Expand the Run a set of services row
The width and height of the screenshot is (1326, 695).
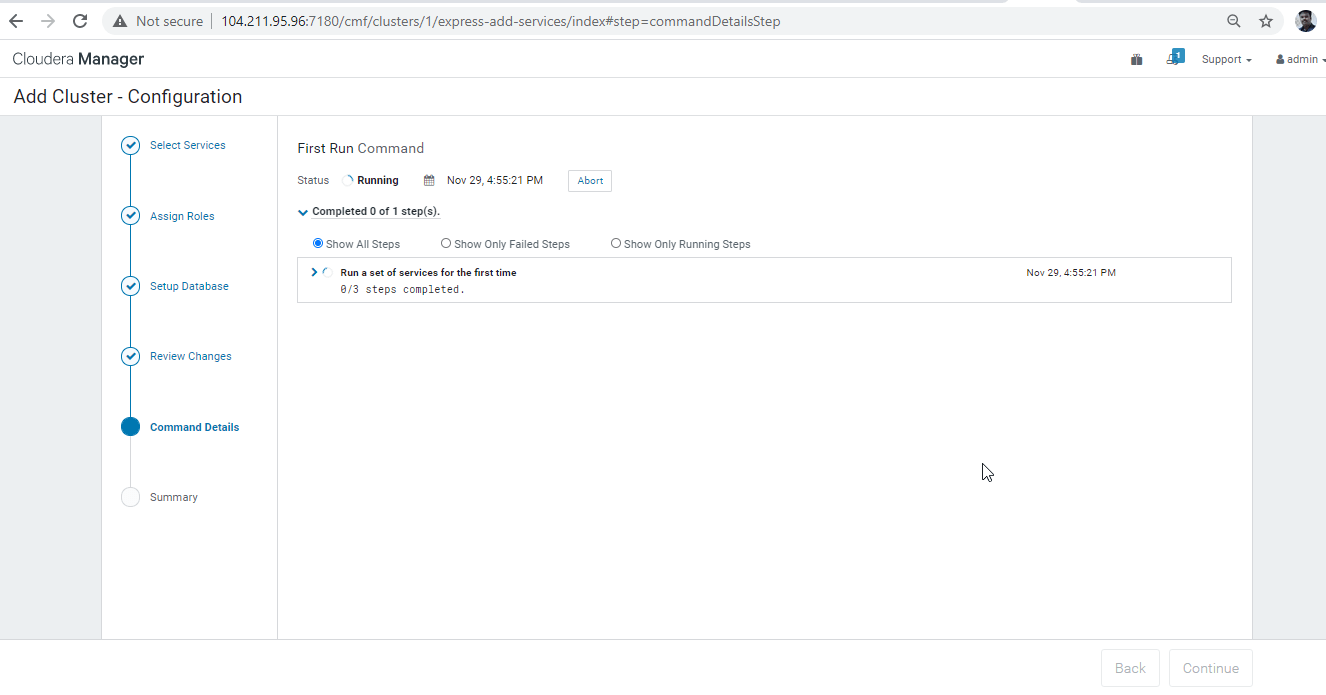(314, 272)
